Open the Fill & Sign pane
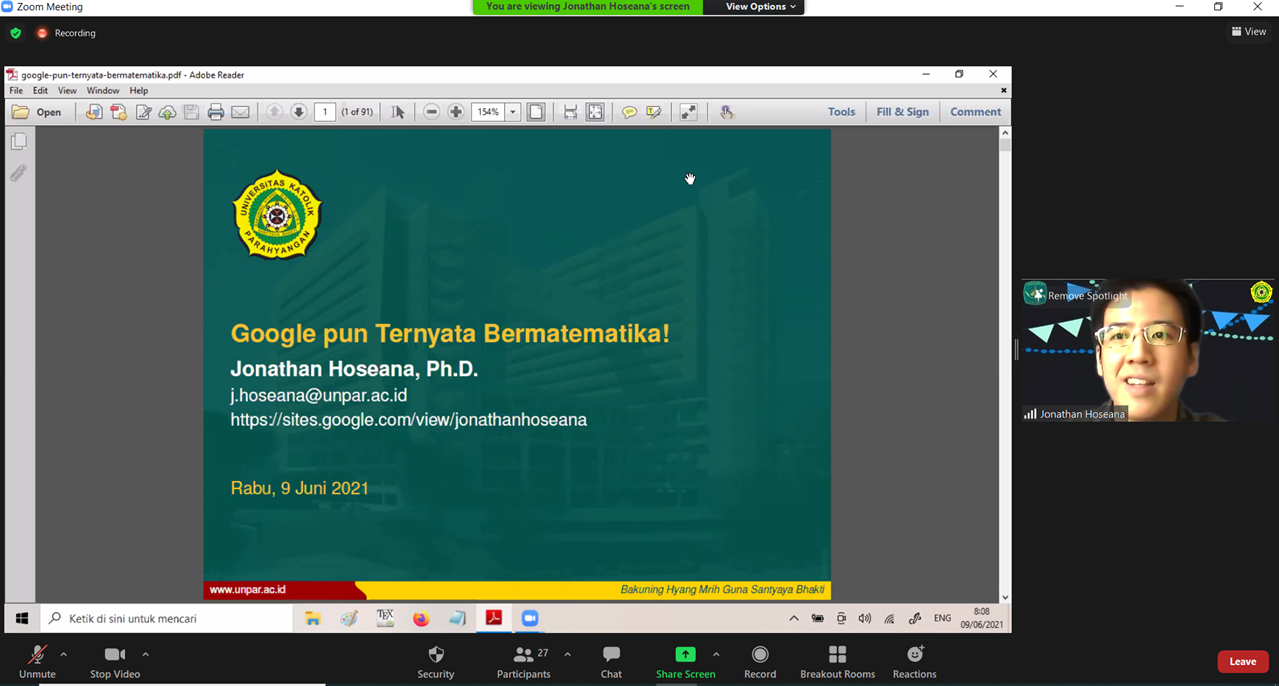Image resolution: width=1279 pixels, height=686 pixels. coord(902,112)
